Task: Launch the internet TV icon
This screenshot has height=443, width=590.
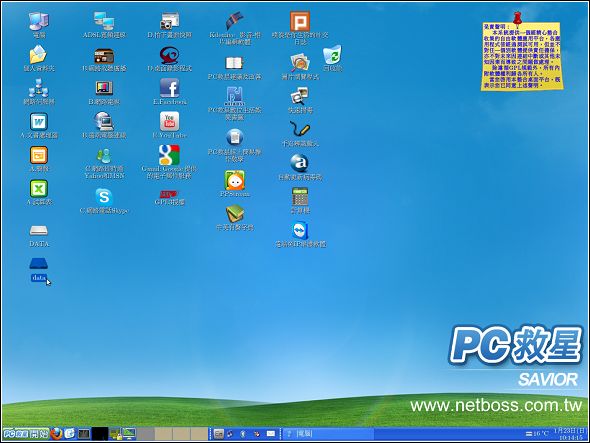Action: pyautogui.click(x=104, y=88)
